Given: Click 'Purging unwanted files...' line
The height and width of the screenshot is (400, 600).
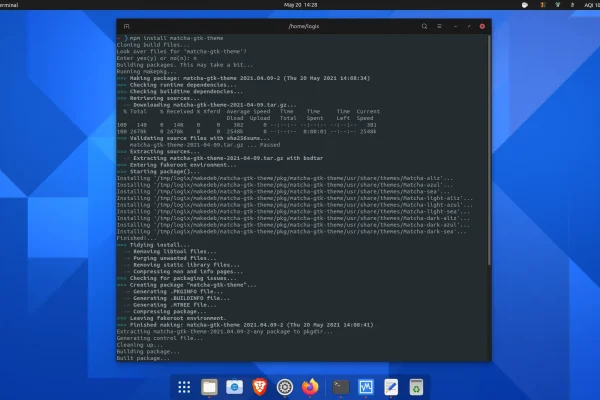Looking at the screenshot, I should 170,258.
